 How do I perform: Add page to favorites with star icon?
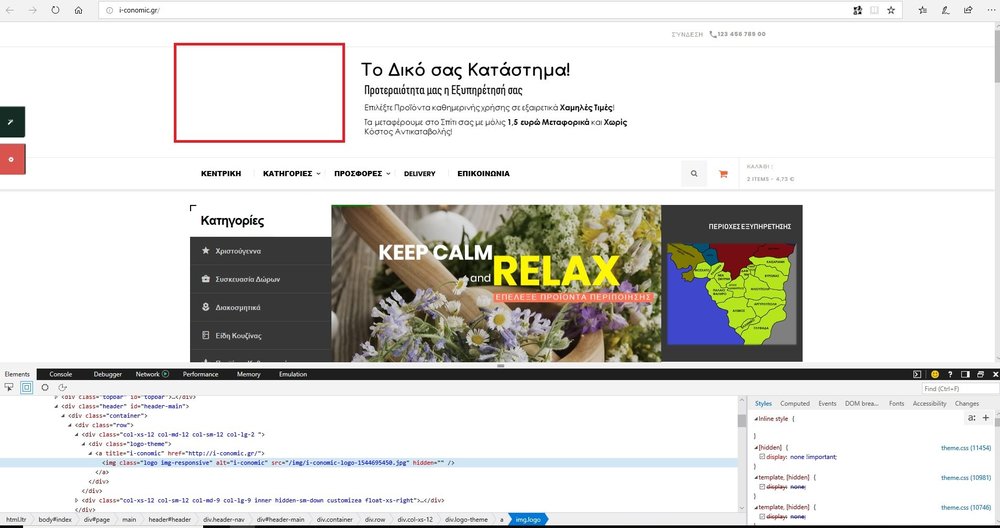pyautogui.click(x=891, y=10)
